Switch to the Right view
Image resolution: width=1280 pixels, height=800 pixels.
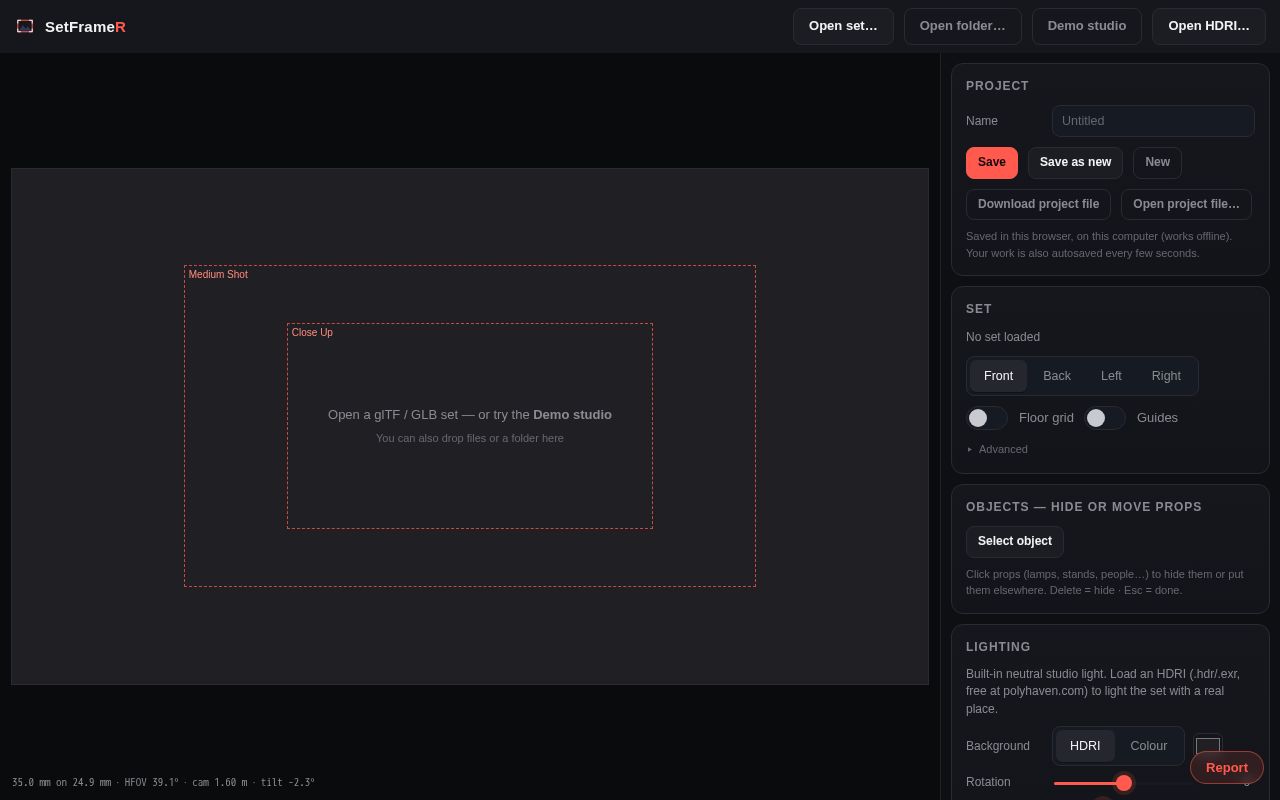(x=1166, y=376)
